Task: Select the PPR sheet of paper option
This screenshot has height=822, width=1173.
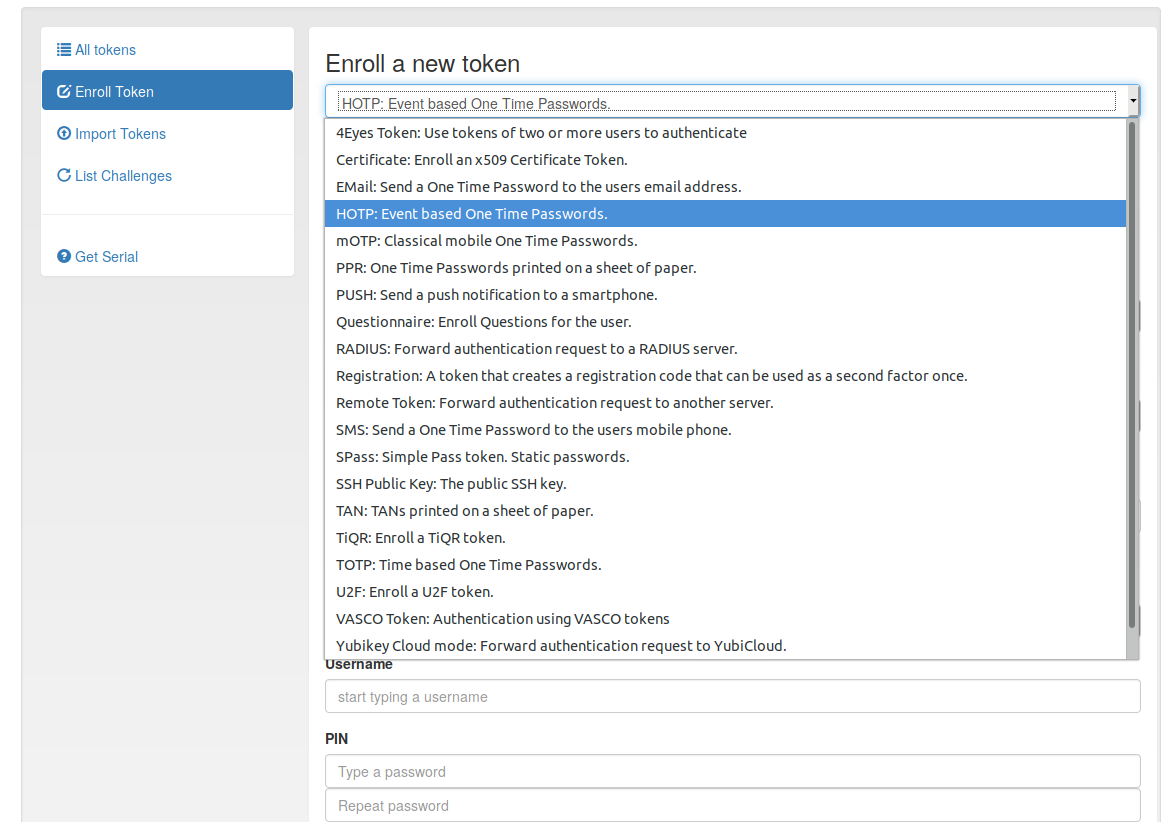Action: (726, 267)
